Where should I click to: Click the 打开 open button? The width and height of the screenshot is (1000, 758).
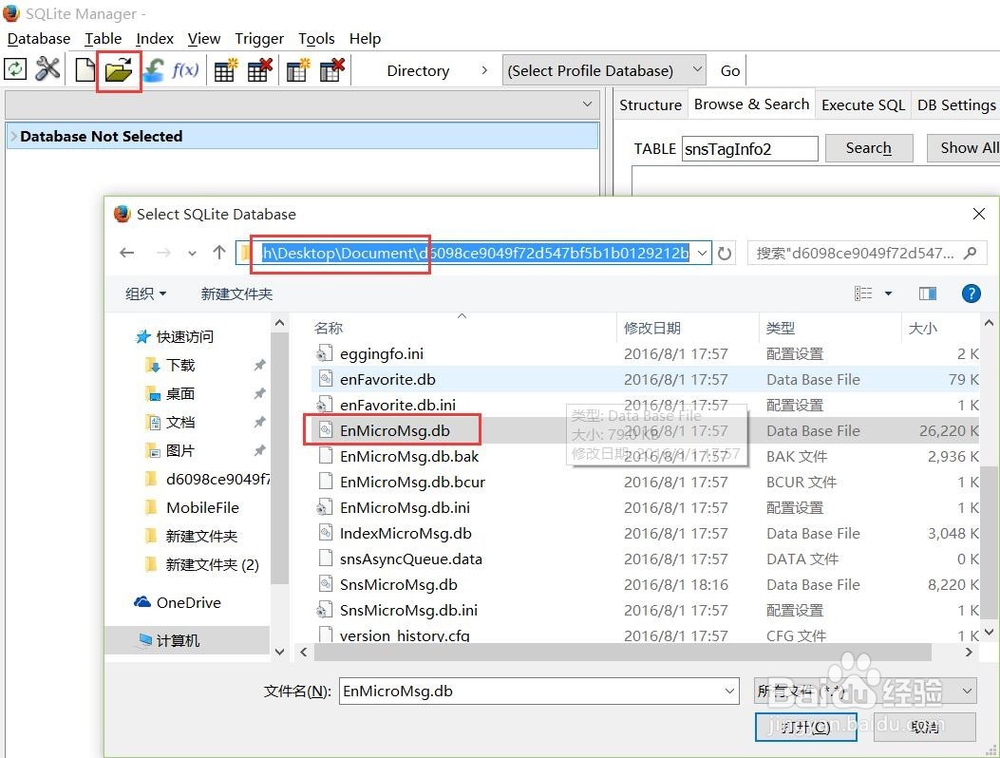(805, 727)
